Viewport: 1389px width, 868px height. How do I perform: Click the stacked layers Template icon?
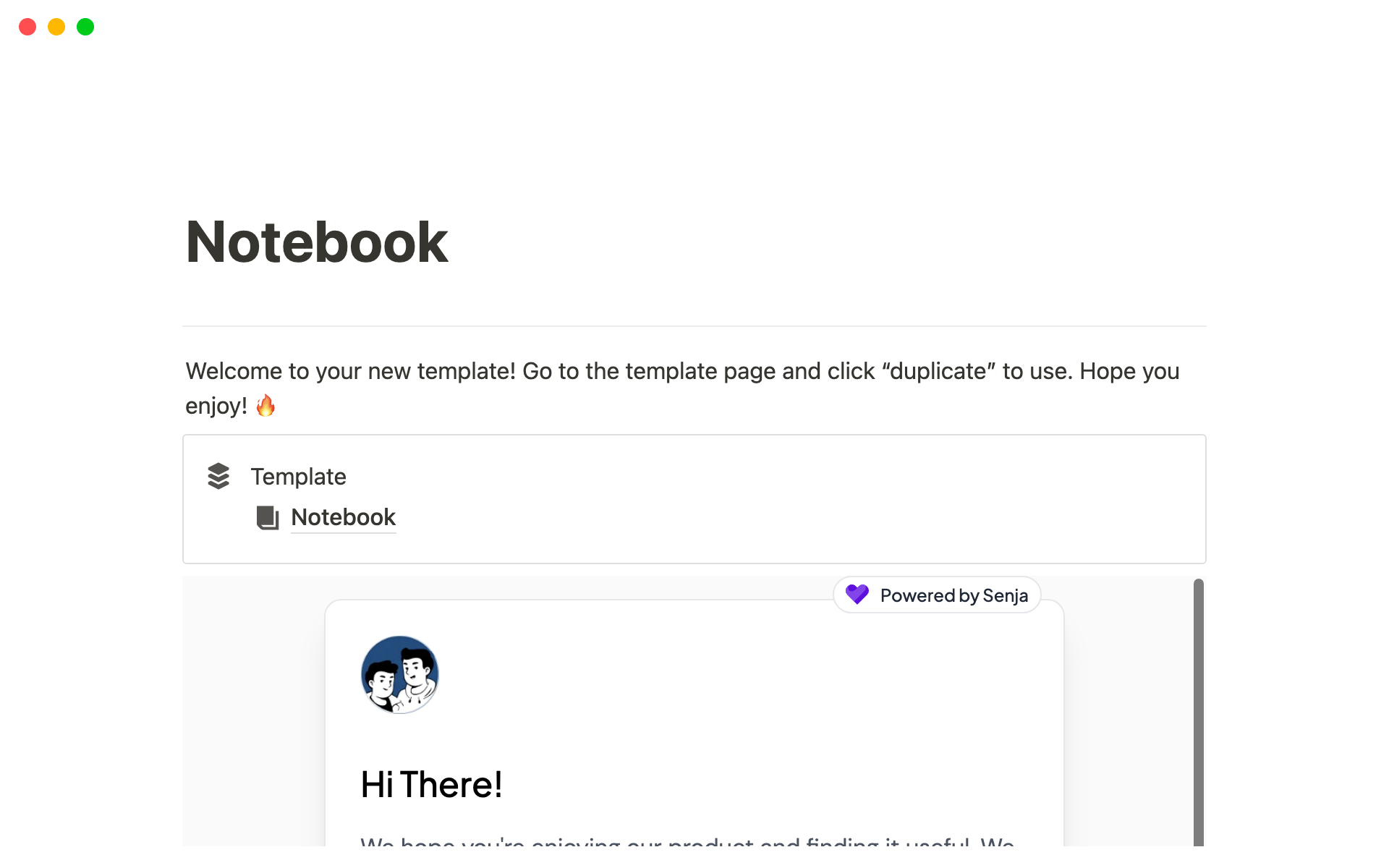[218, 476]
